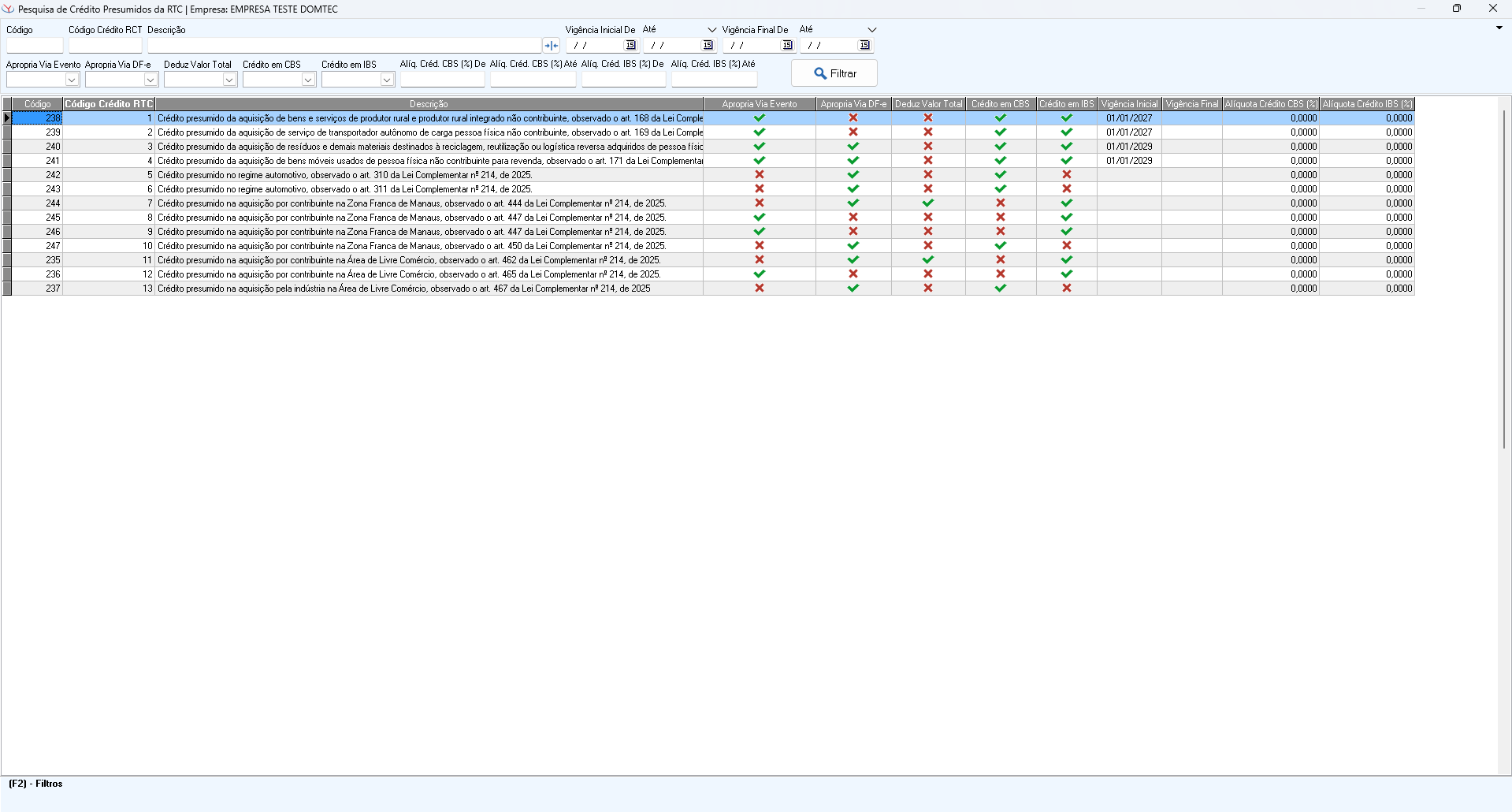
Task: Sort by the Código Crédito RTC column header
Action: (109, 104)
